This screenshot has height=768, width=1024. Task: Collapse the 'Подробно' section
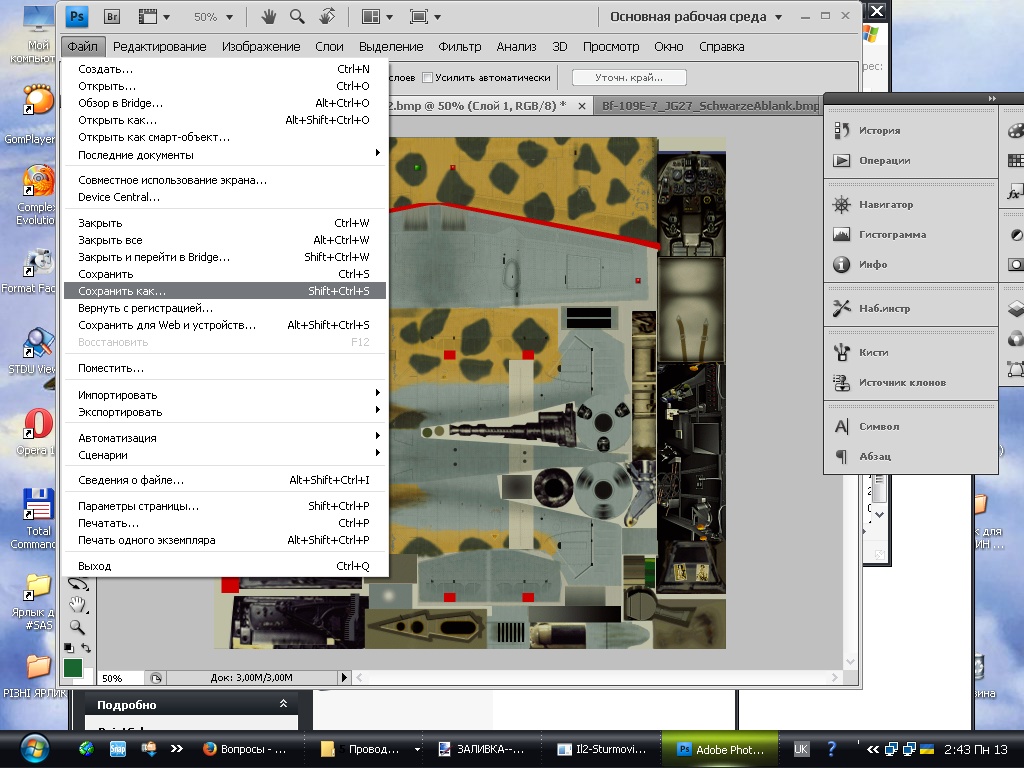pos(283,705)
